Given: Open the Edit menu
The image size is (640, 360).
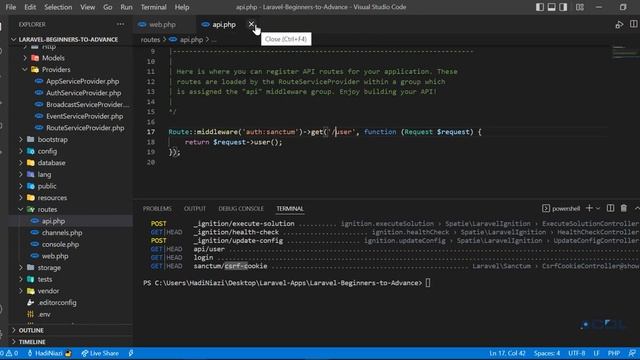Looking at the screenshot, I should (30, 7).
